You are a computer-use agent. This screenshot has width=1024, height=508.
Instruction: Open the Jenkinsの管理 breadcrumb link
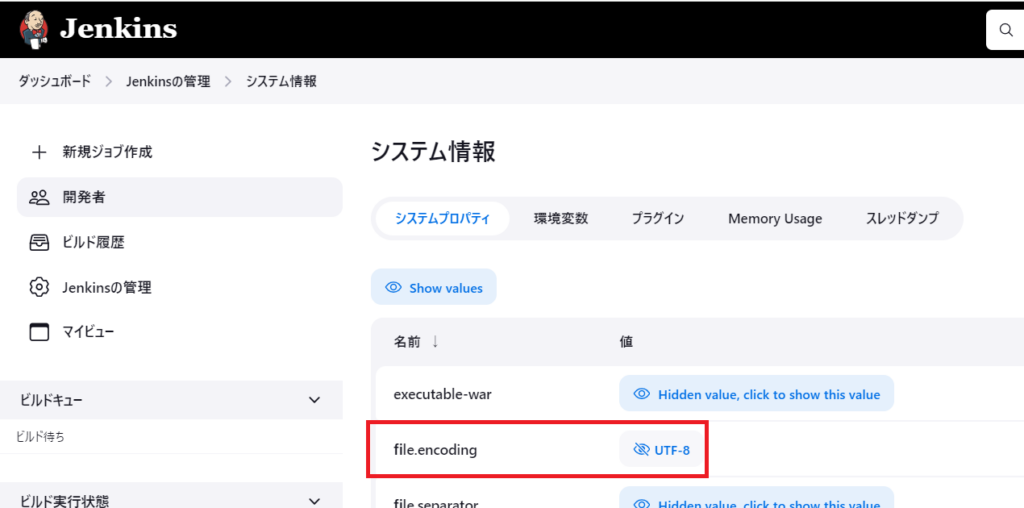pos(168,82)
